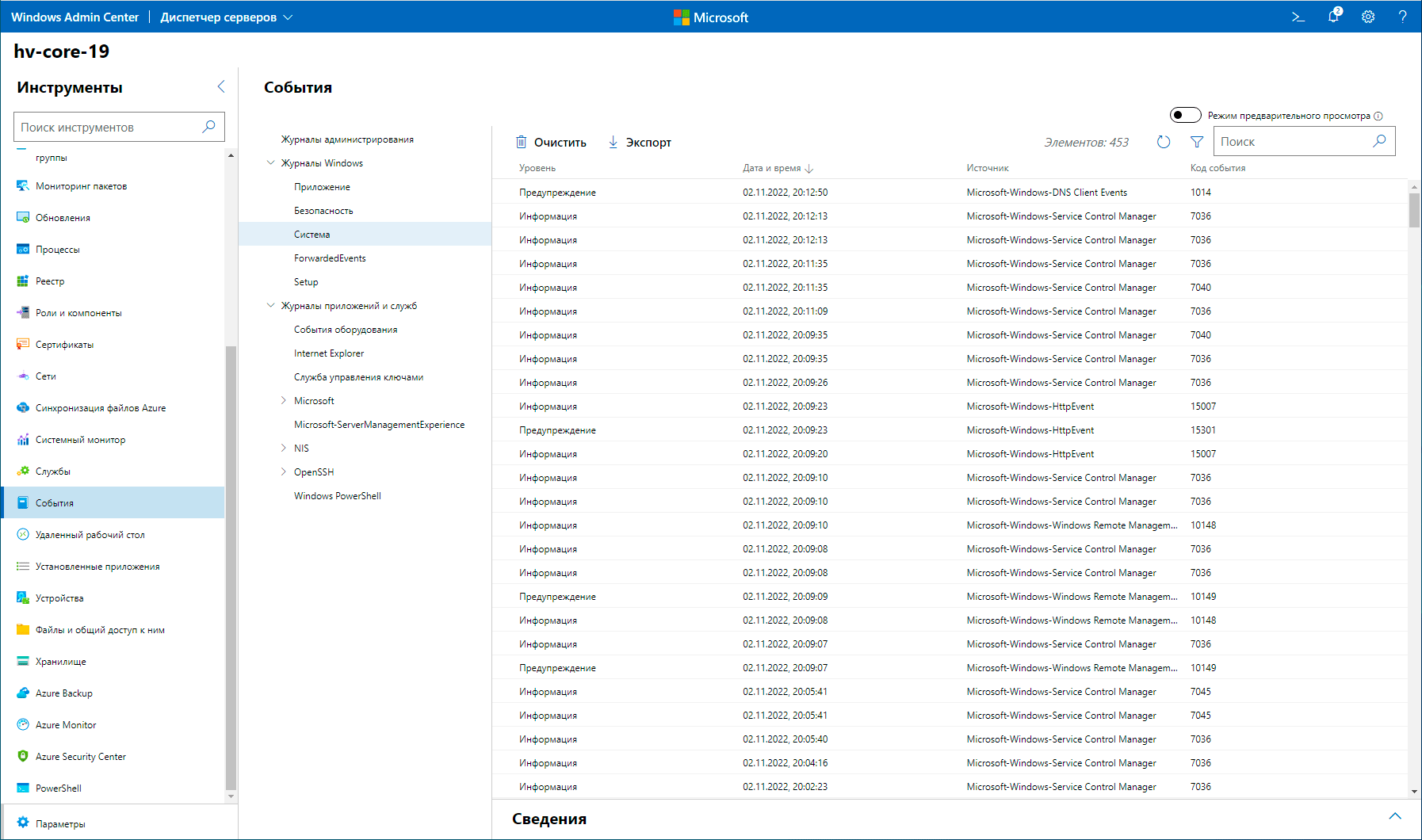This screenshot has width=1422, height=840.
Task: Expand the Microsoft logs node
Action: coord(284,401)
